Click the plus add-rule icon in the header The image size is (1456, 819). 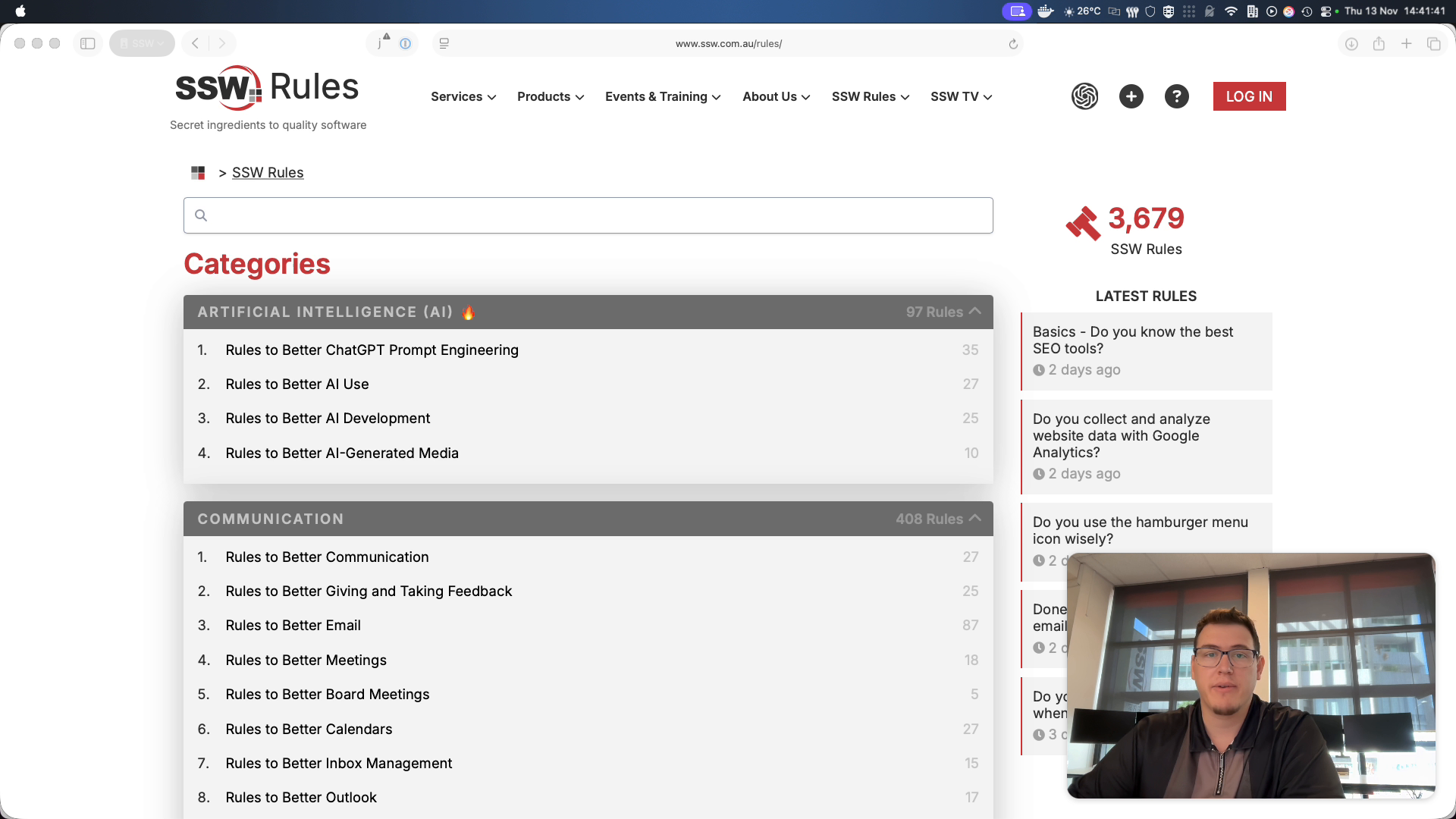1131,96
